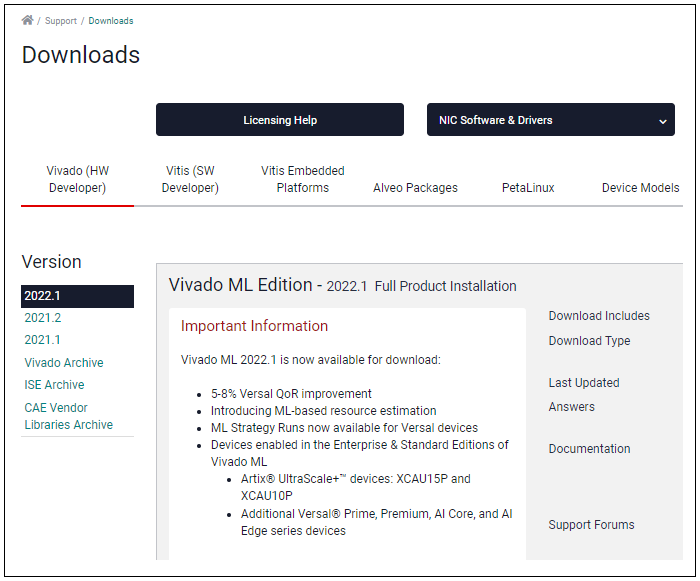Click 'ML Strategy Runs' bullet text
This screenshot has height=581, width=700.
pyautogui.click(x=344, y=427)
